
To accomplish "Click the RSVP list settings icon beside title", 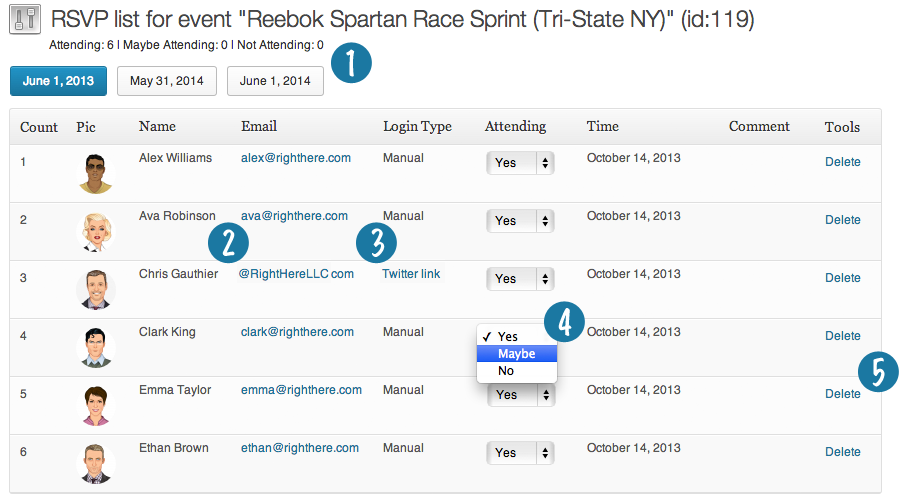I will pos(24,21).
